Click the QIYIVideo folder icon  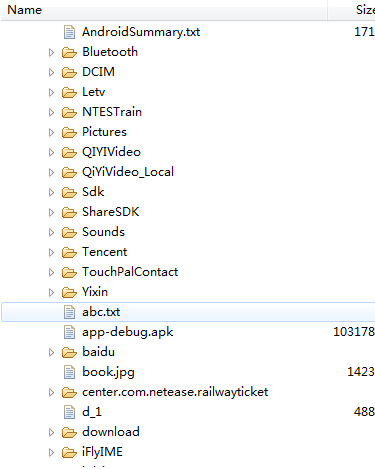[69, 152]
